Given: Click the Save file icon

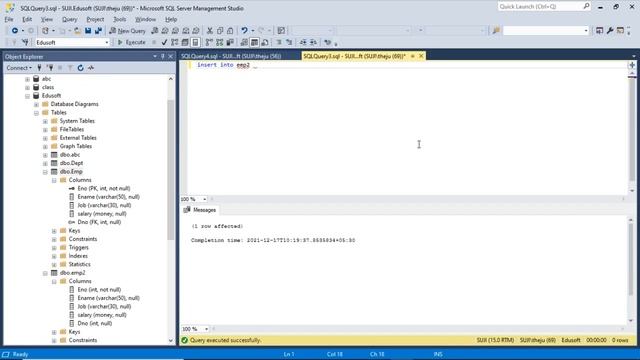Looking at the screenshot, I should [x=88, y=31].
